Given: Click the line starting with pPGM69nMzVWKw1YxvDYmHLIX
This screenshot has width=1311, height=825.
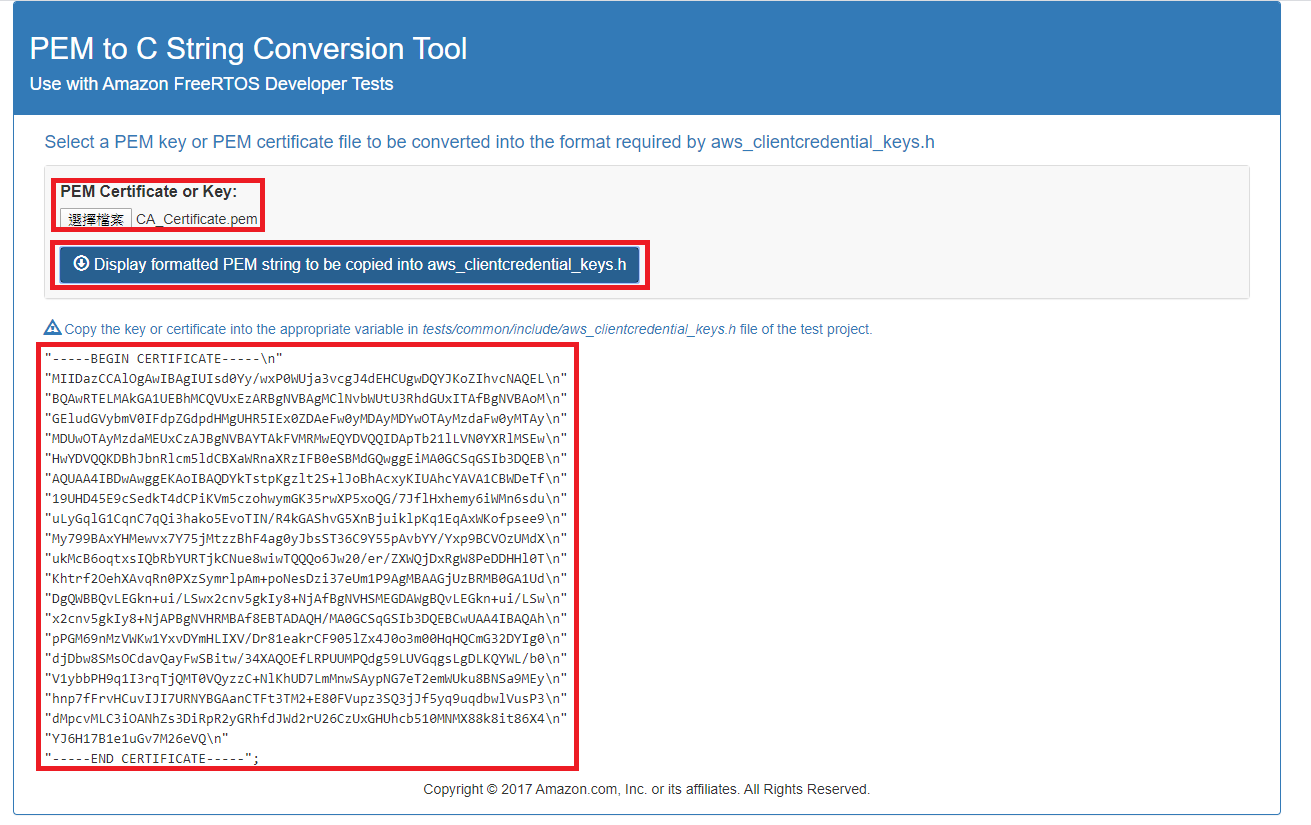Looking at the screenshot, I should [307, 638].
